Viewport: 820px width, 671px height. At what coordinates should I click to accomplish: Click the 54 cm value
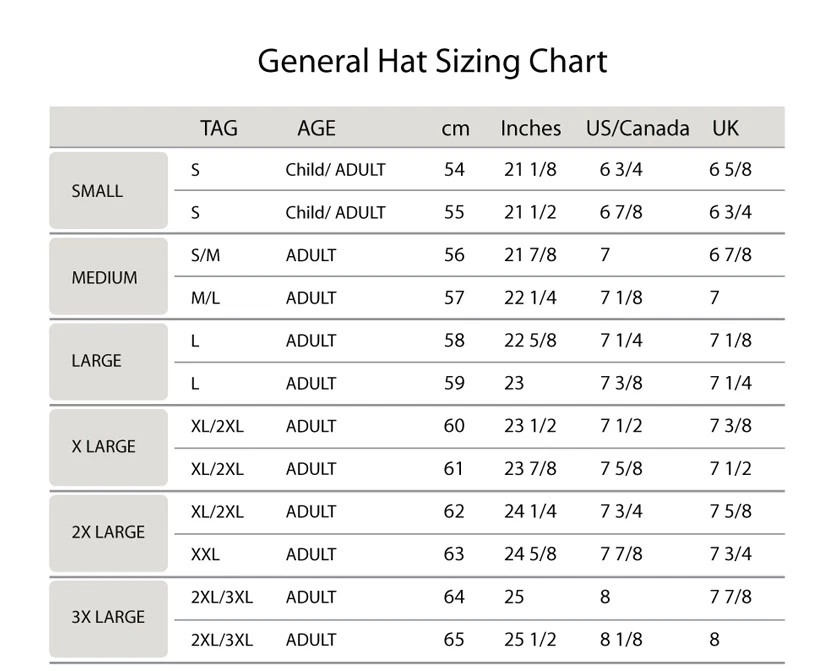[454, 169]
